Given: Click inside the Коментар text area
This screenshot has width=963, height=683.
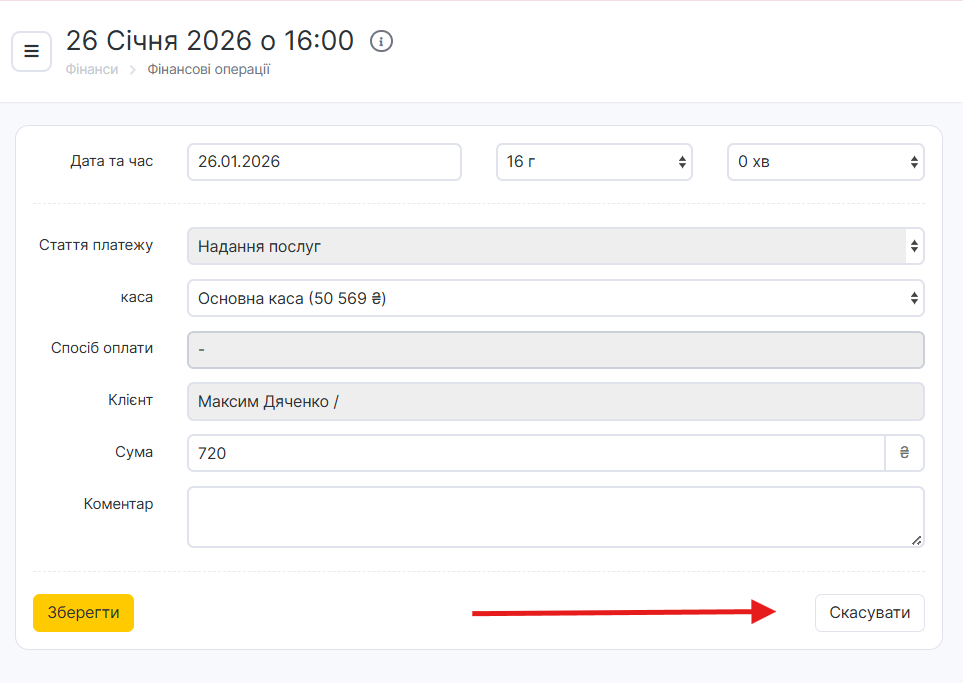Looking at the screenshot, I should point(555,517).
